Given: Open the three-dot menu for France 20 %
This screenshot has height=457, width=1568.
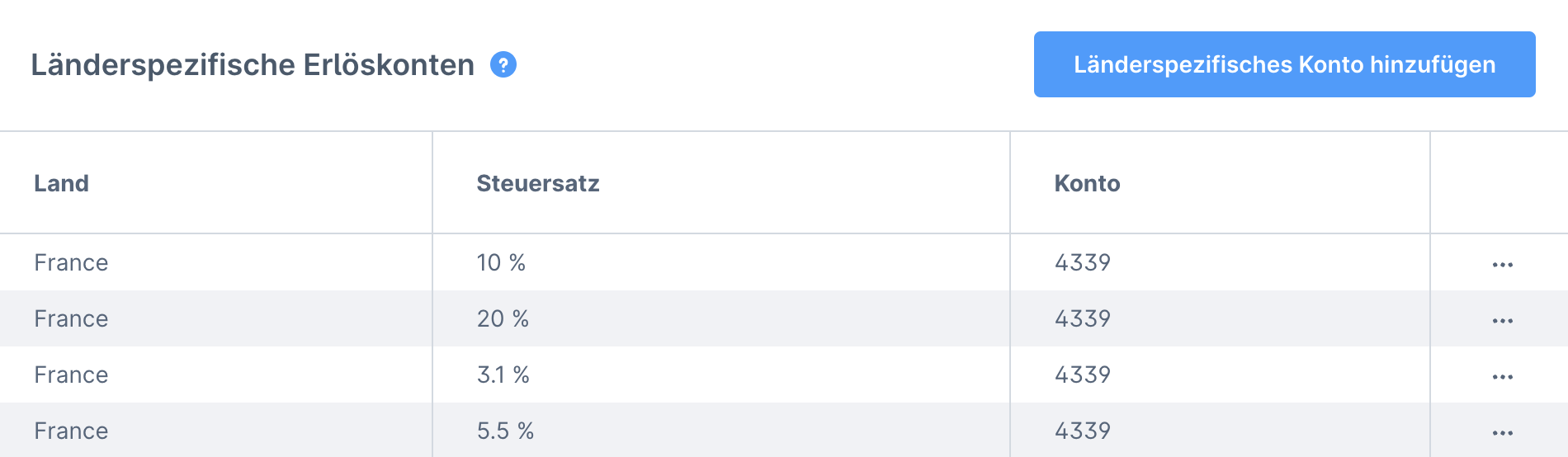Looking at the screenshot, I should click(1502, 321).
